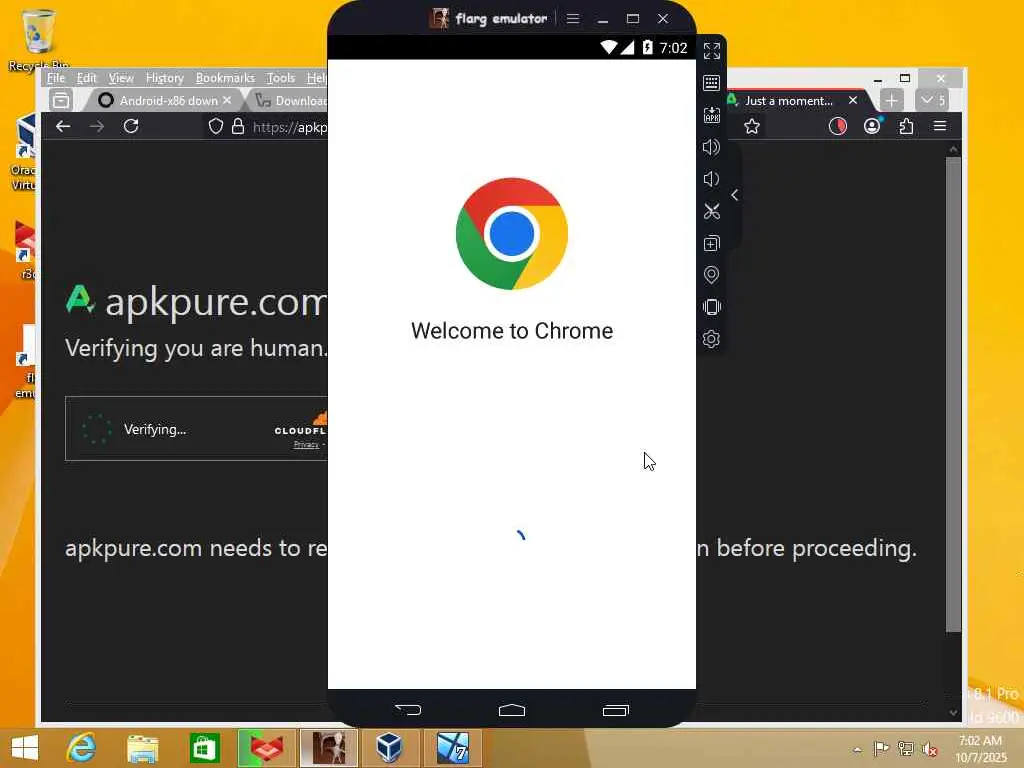Click the Chrome logo in emulator

(x=512, y=234)
